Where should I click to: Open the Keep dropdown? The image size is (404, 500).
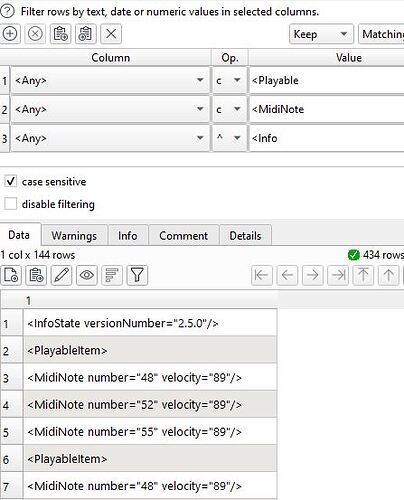tap(321, 34)
